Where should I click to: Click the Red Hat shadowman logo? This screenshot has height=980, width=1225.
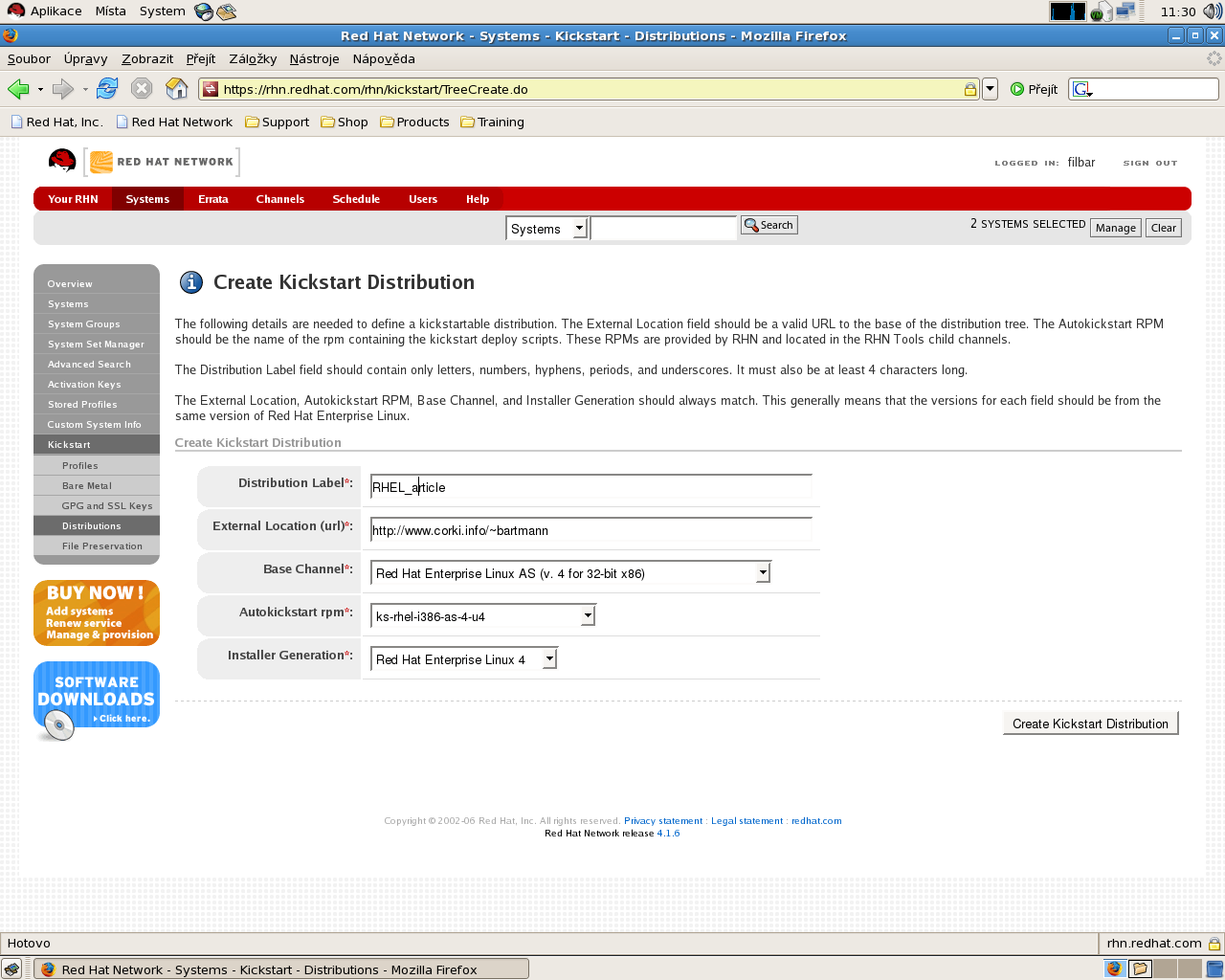[x=62, y=161]
